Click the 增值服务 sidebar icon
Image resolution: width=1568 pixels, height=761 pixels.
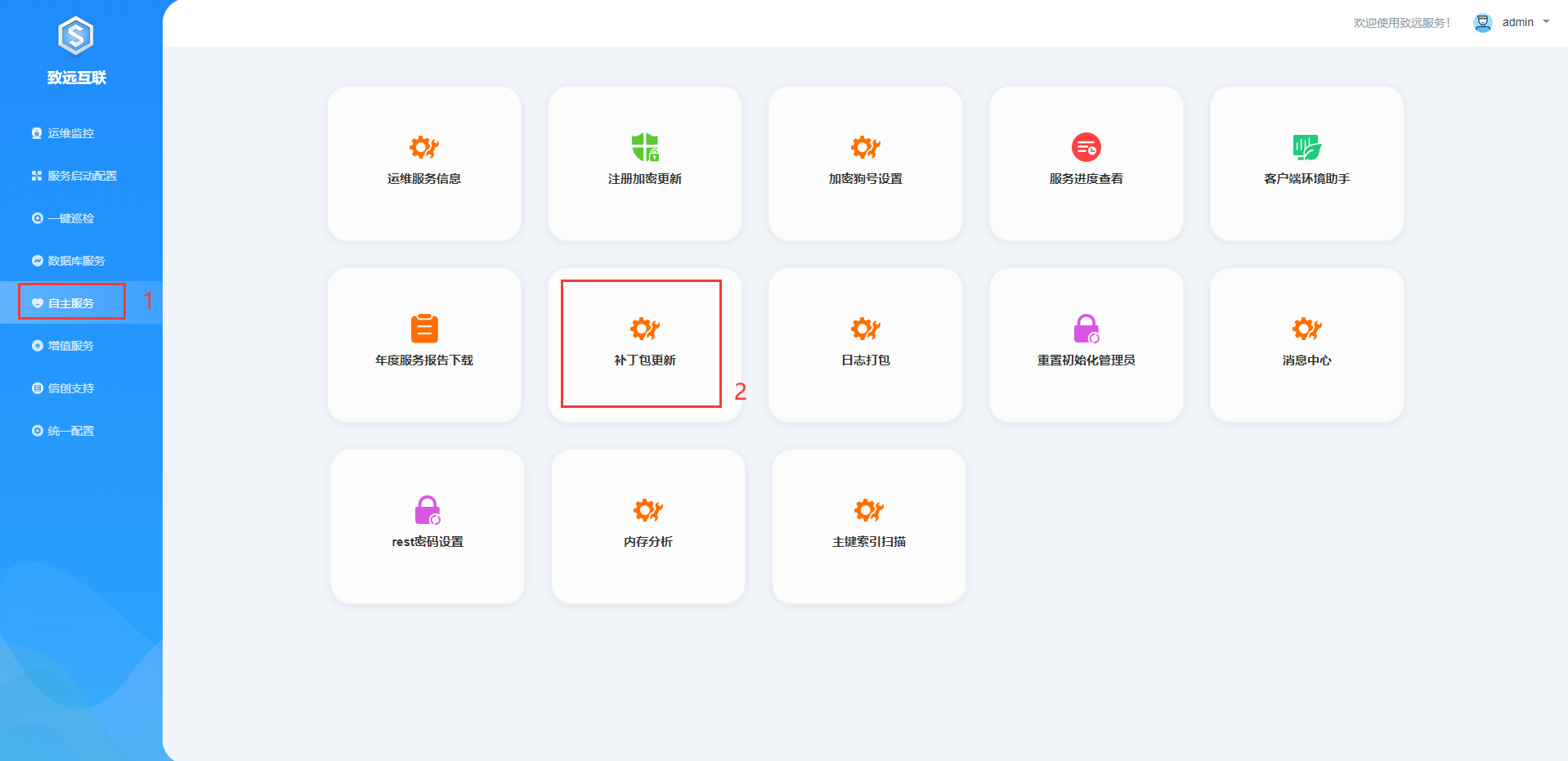tap(37, 346)
